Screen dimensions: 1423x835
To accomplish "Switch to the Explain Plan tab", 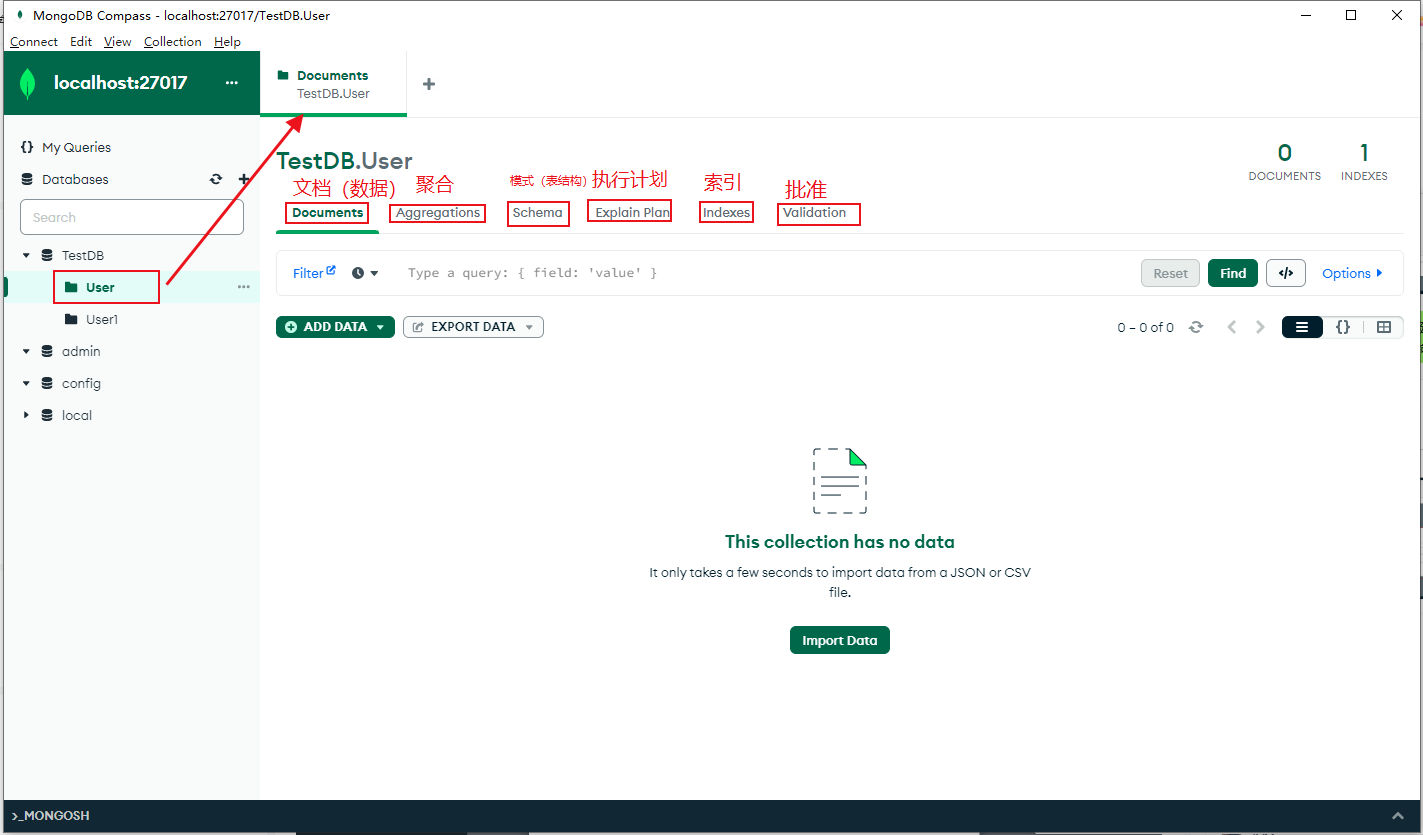I will point(632,213).
